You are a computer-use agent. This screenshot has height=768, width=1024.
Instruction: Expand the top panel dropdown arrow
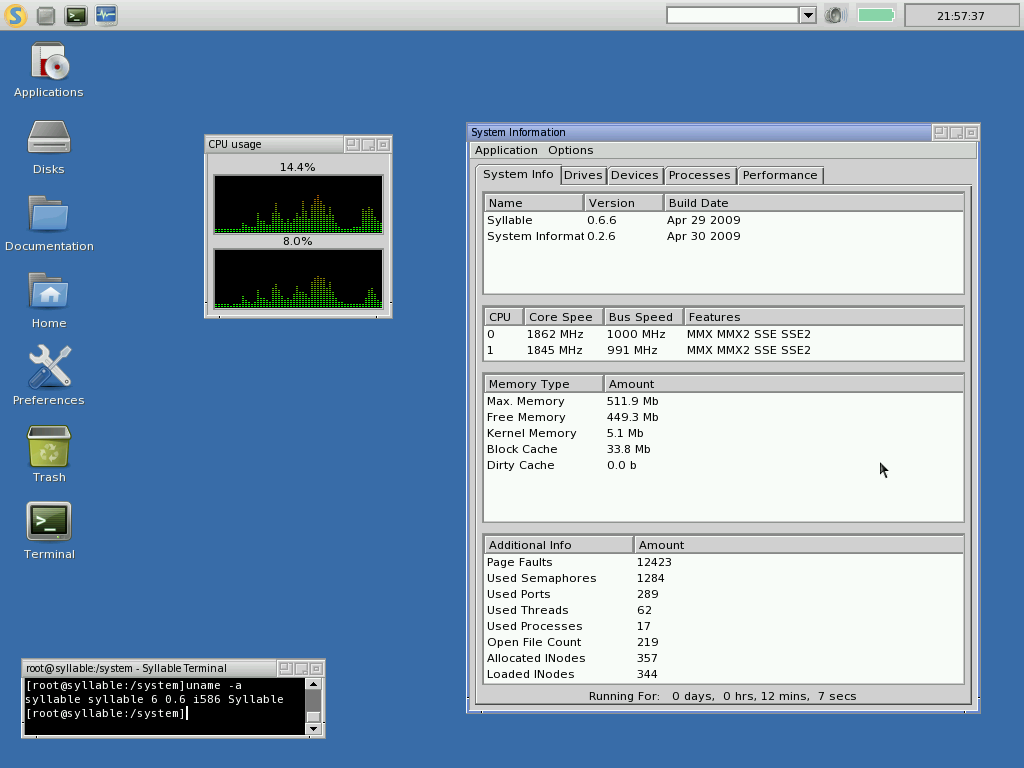click(808, 15)
